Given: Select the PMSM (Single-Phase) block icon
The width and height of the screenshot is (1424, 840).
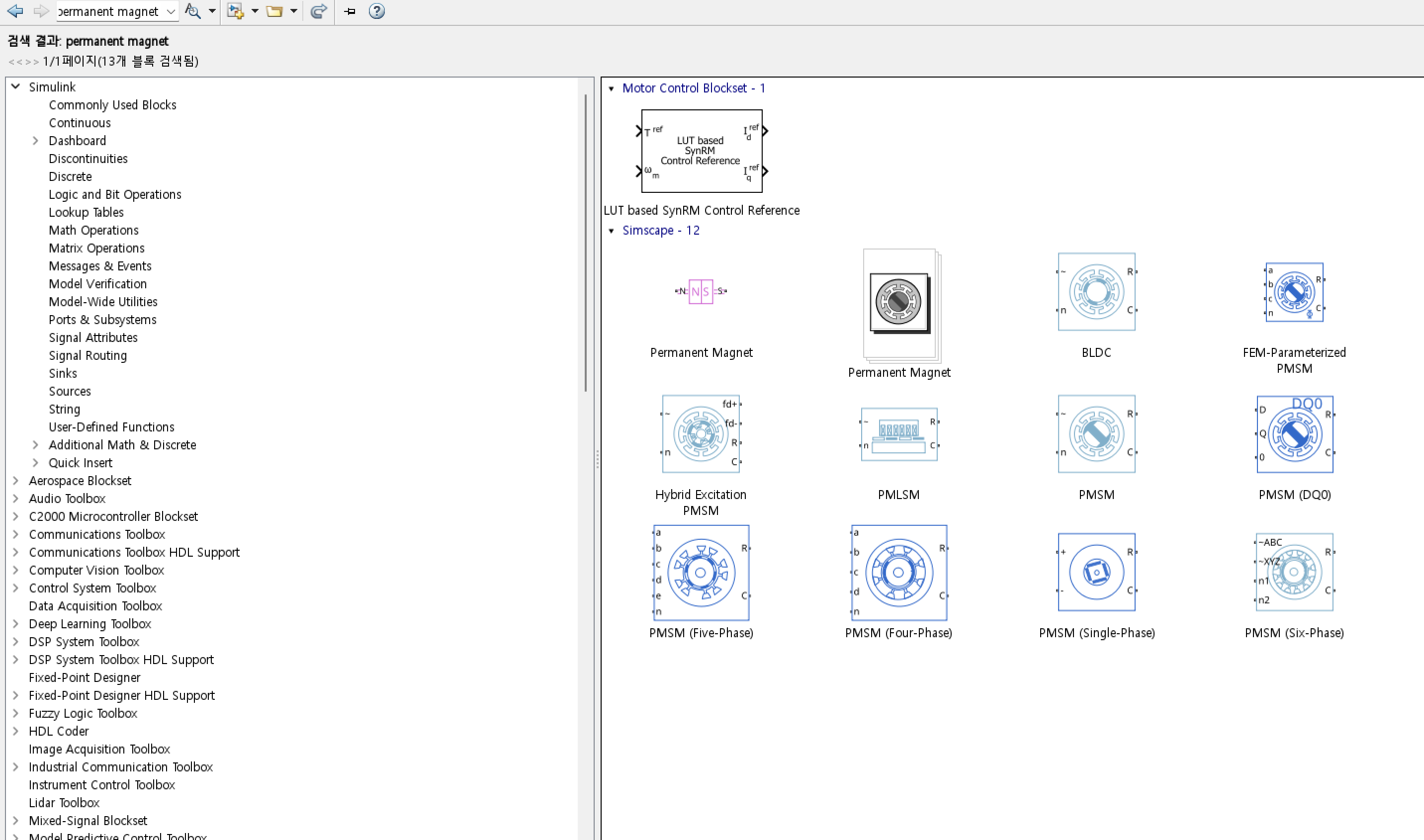Looking at the screenshot, I should (1097, 572).
